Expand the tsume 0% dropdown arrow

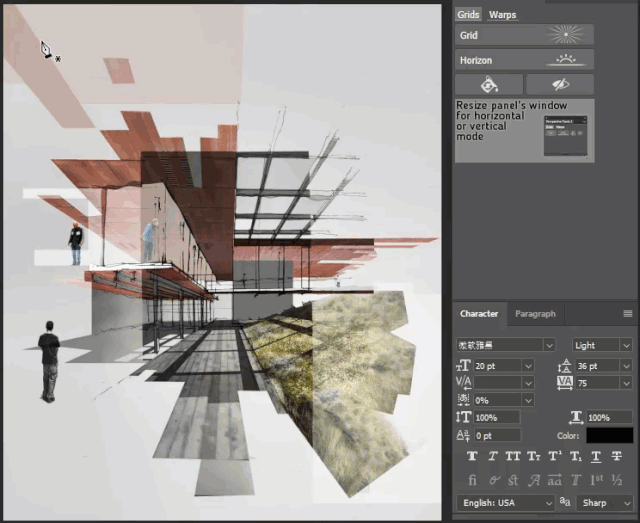click(x=529, y=401)
